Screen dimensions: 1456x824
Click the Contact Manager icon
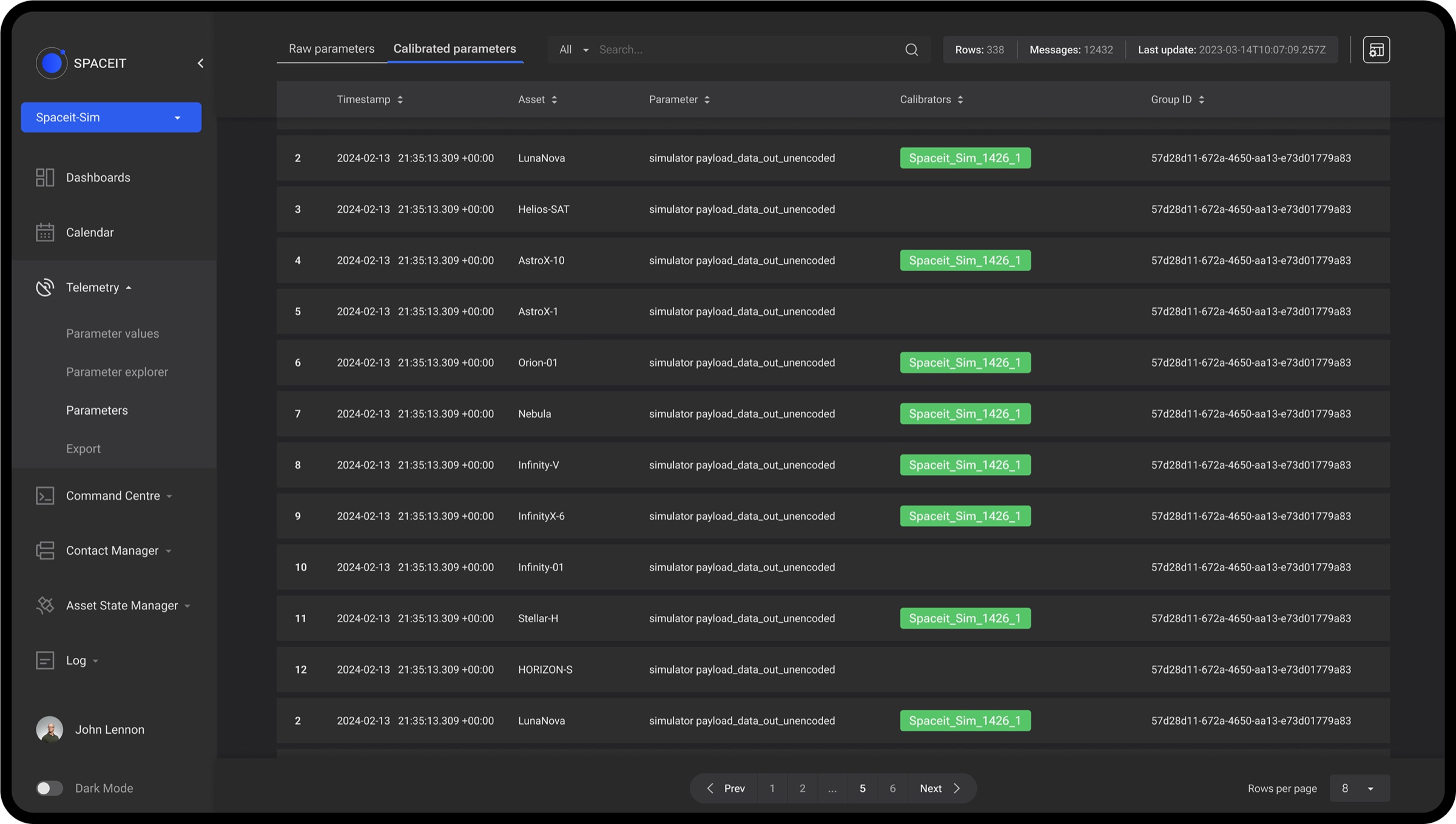45,551
